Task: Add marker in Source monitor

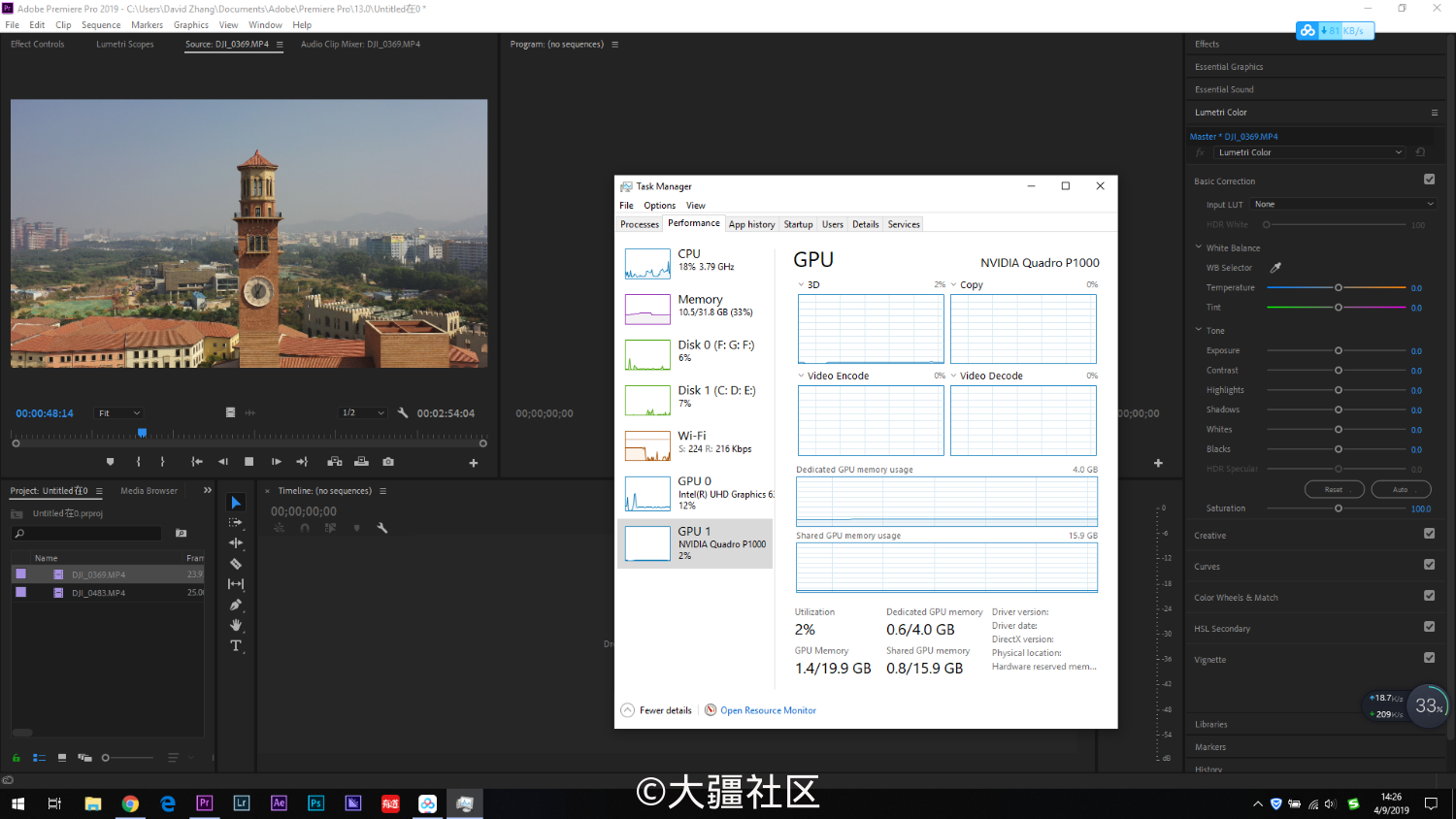Action: pyautogui.click(x=110, y=462)
